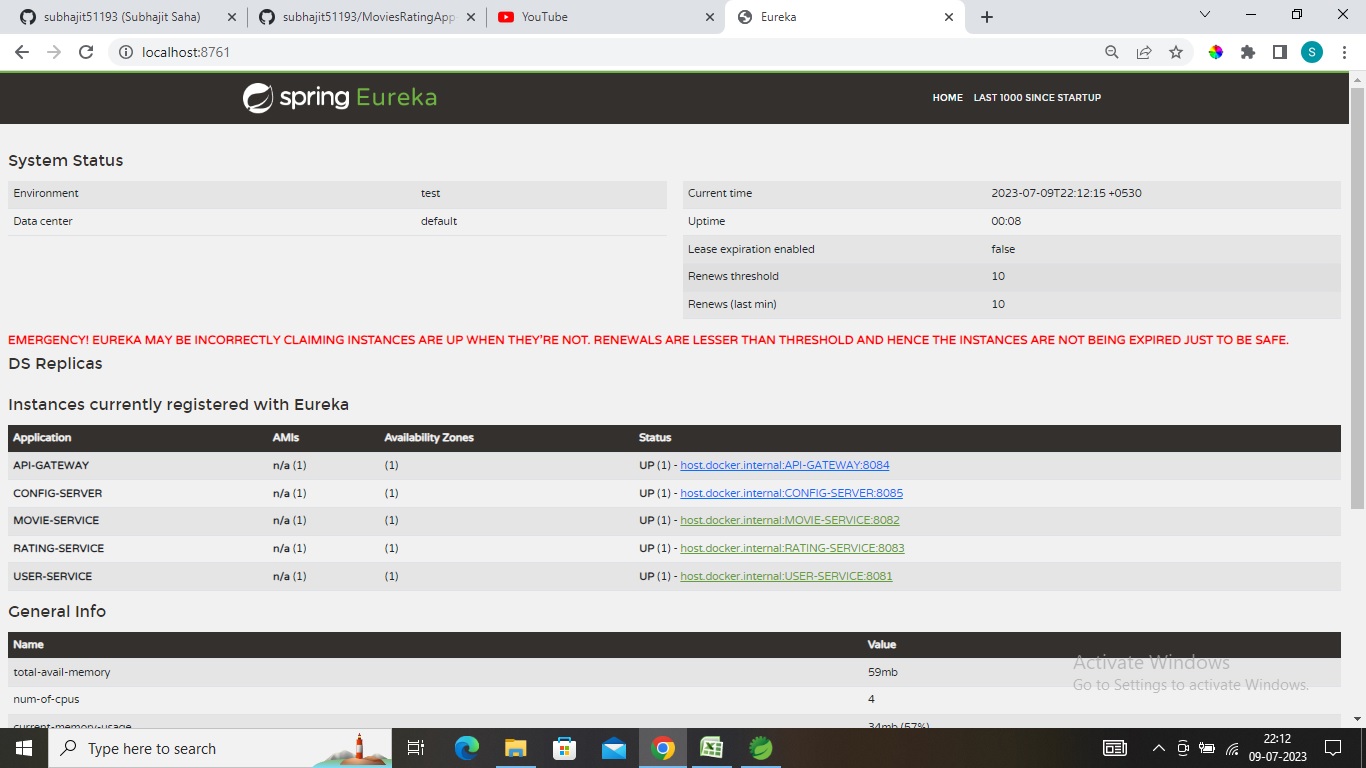Open the colorful extension icon in the toolbar
The image size is (1366, 768).
pos(1216,52)
